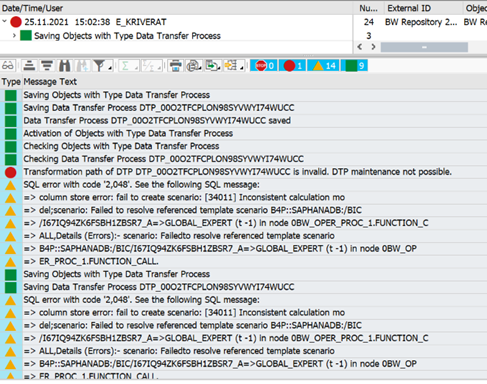This screenshot has width=487, height=384.
Task: Click the External ID column header
Action: pos(409,8)
